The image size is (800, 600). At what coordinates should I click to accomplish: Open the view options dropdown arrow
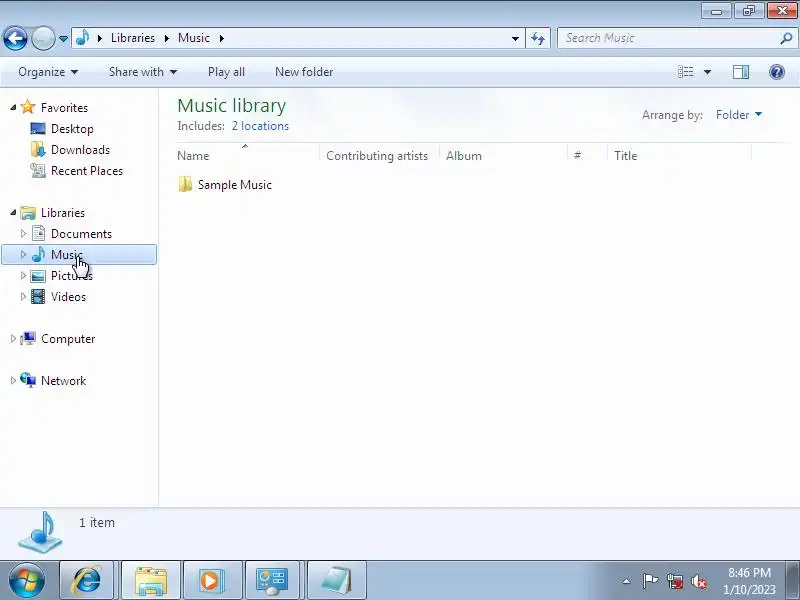(707, 72)
